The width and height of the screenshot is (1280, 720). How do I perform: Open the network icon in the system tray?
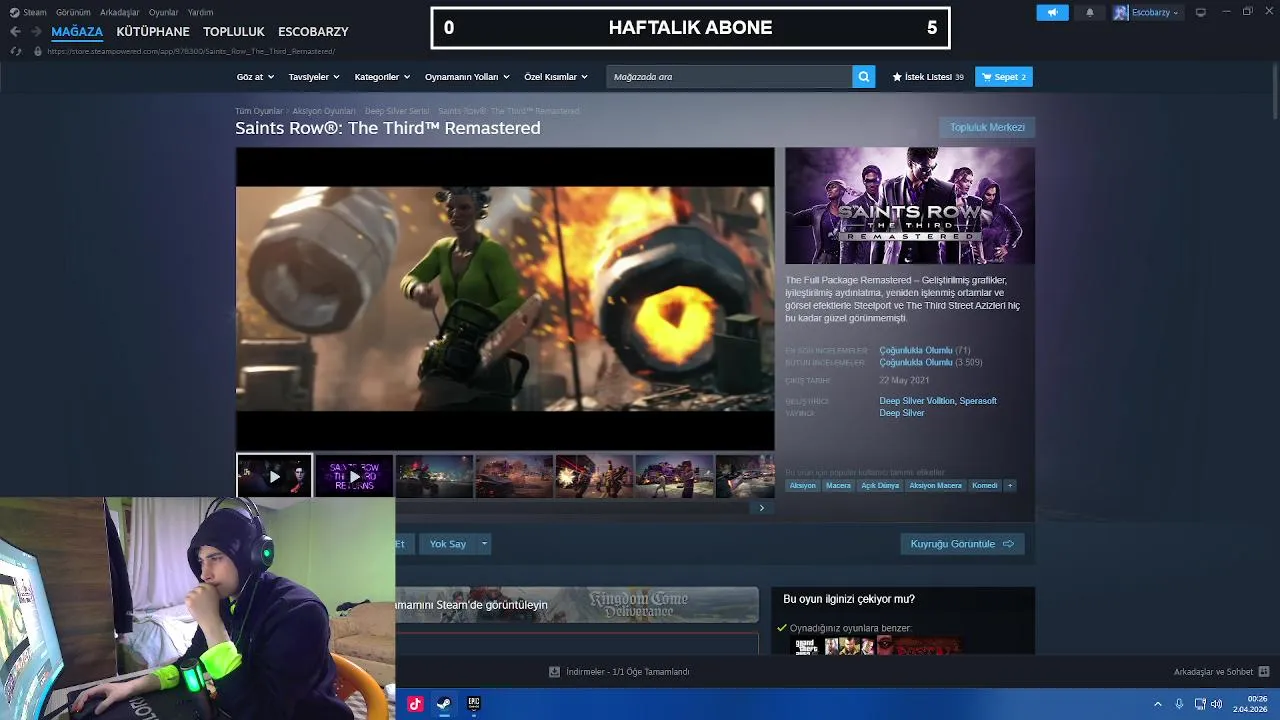pyautogui.click(x=1198, y=704)
